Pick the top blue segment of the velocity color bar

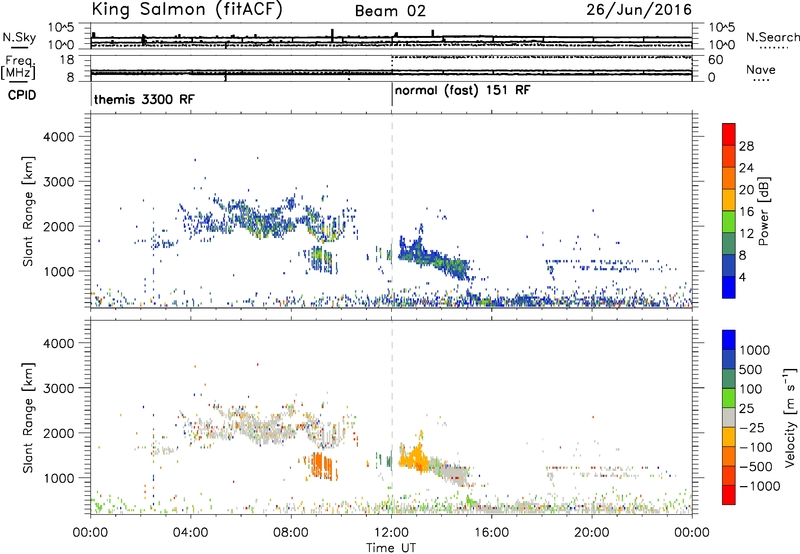tap(729, 340)
